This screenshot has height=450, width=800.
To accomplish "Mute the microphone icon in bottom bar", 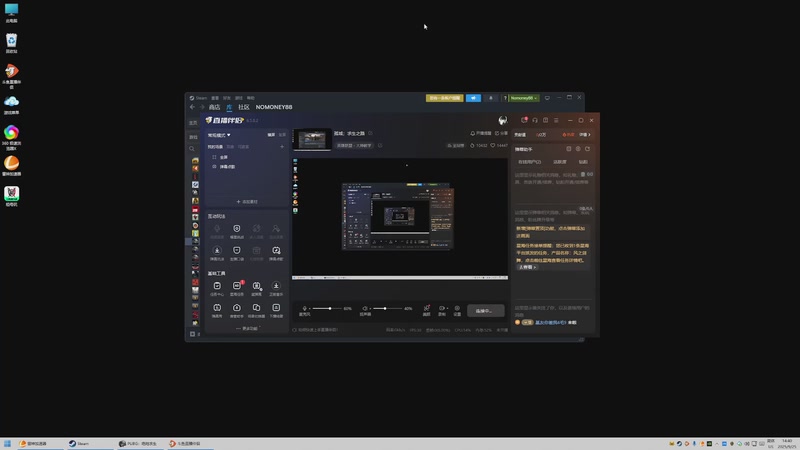I will (x=305, y=308).
